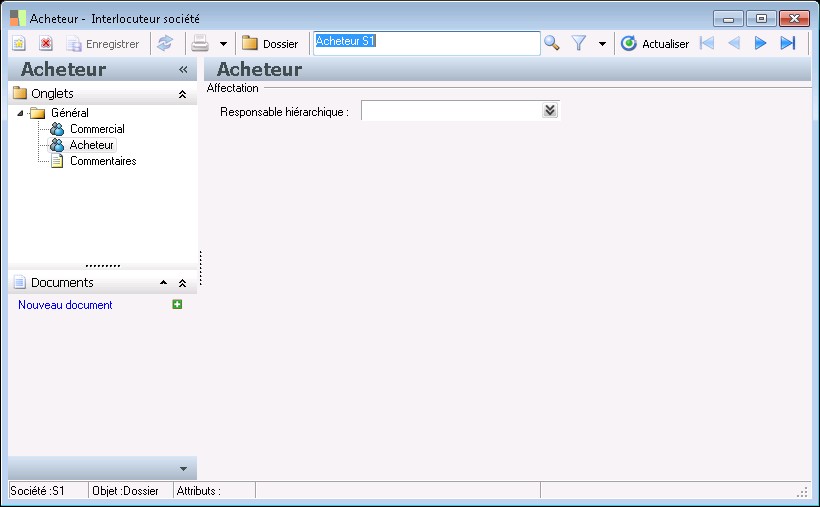Click the magnifying glass search icon

552,43
